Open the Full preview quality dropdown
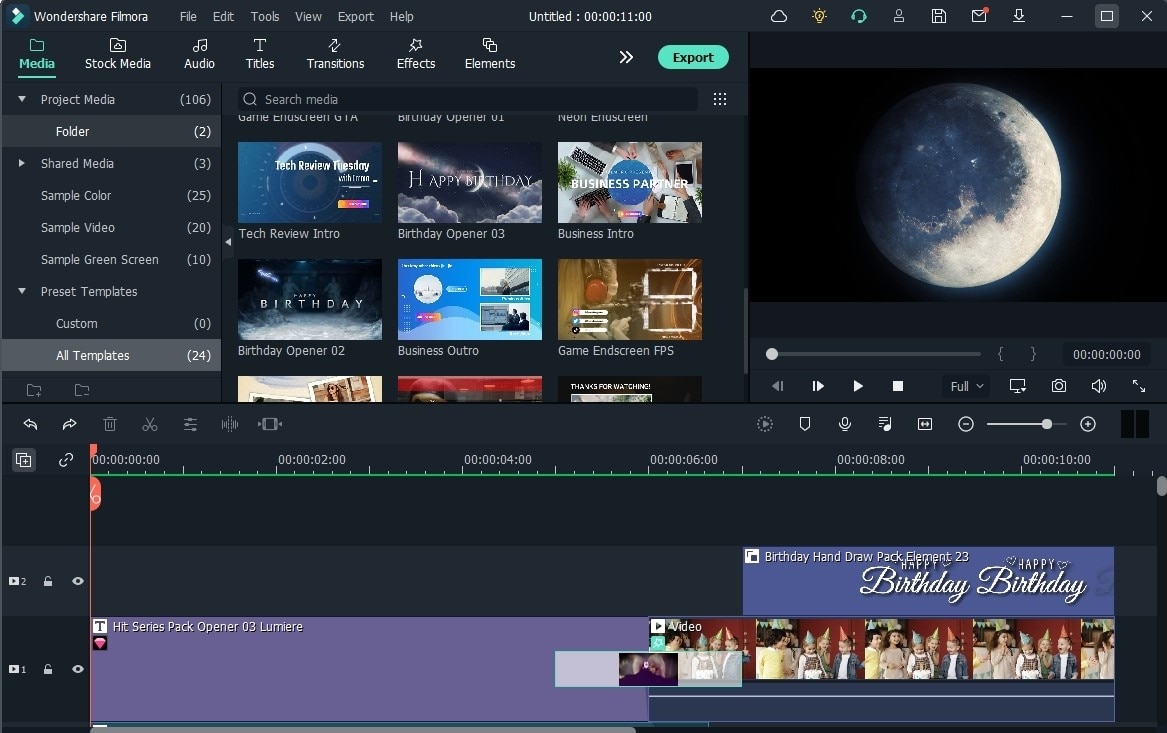 (967, 386)
